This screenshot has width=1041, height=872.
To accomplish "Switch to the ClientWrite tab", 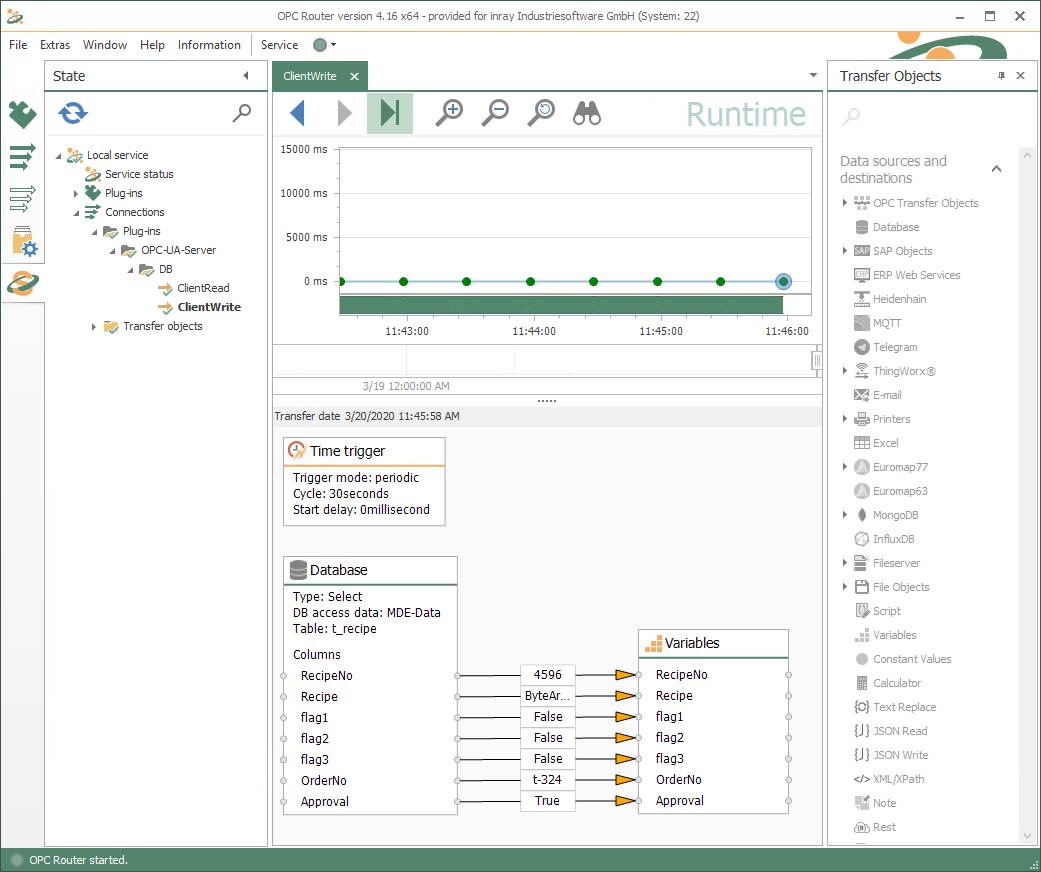I will pos(310,76).
